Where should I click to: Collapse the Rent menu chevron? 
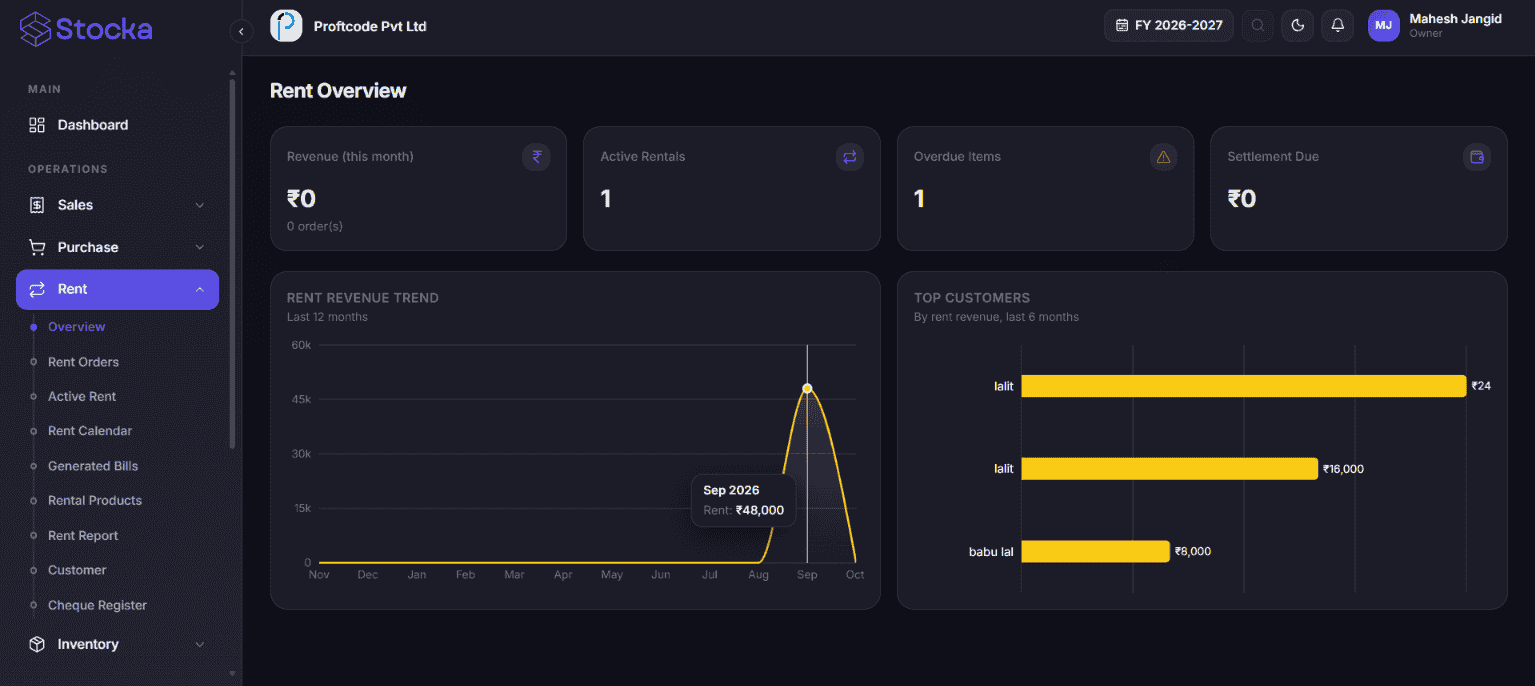(199, 289)
